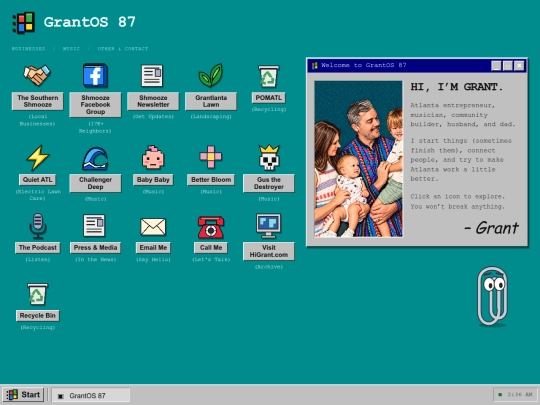This screenshot has height=405, width=540.
Task: Open the Grantlanta Lawn leaf icon
Action: click(x=210, y=75)
